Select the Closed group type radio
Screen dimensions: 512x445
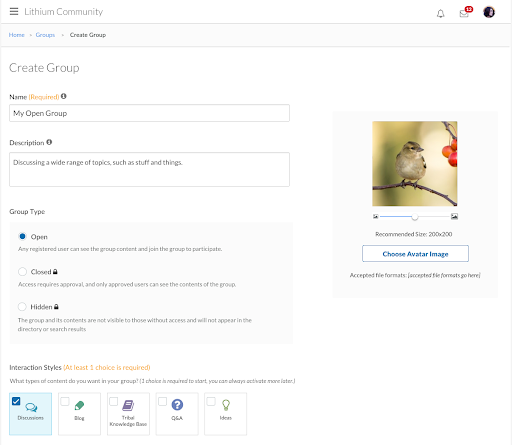click(22, 272)
